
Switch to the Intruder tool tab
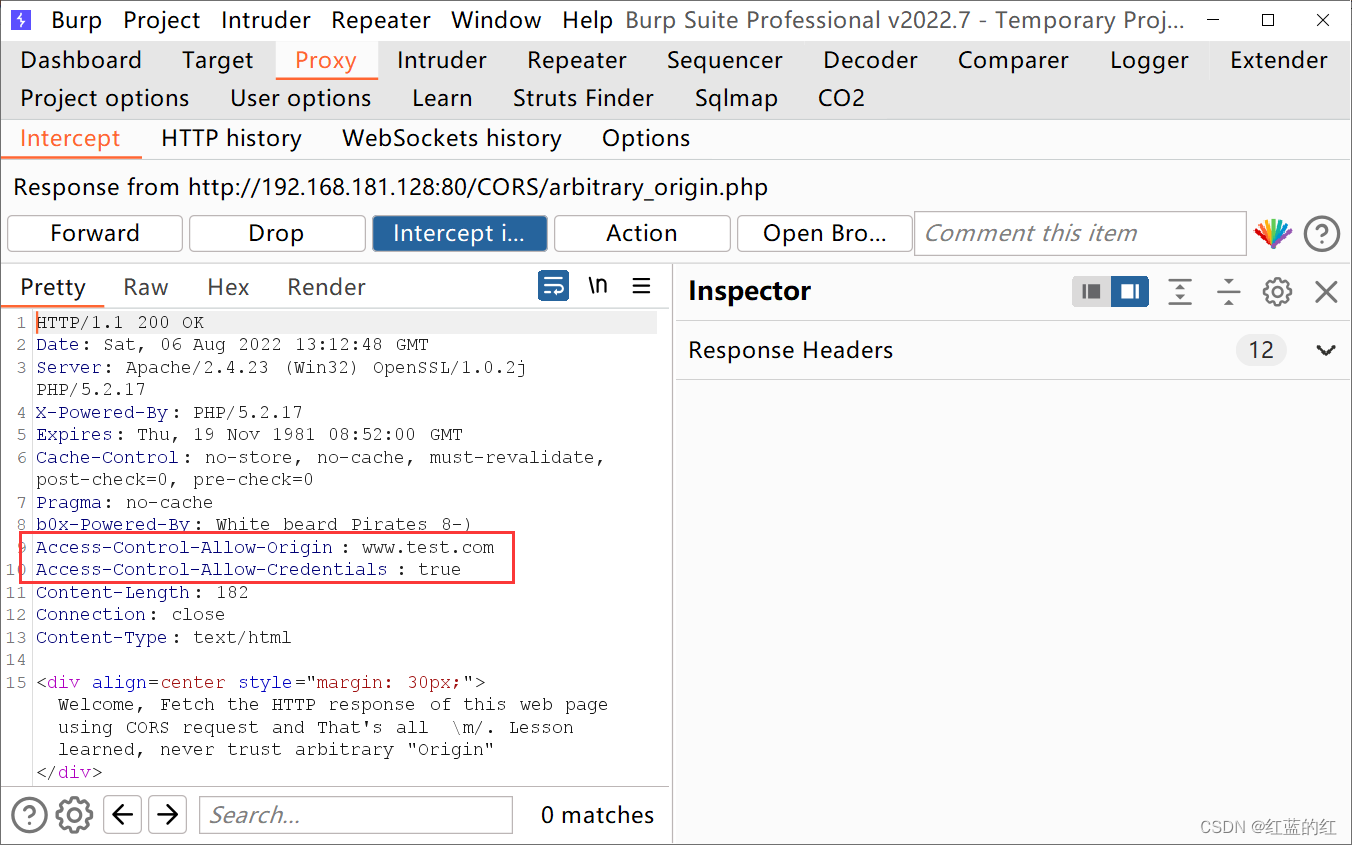(442, 60)
